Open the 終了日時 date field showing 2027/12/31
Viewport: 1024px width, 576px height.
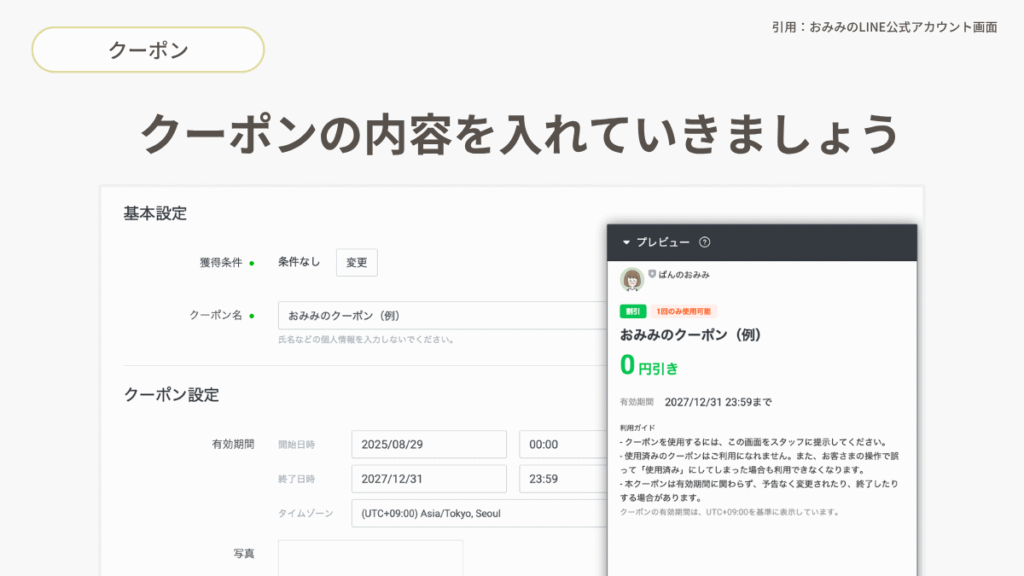click(429, 478)
